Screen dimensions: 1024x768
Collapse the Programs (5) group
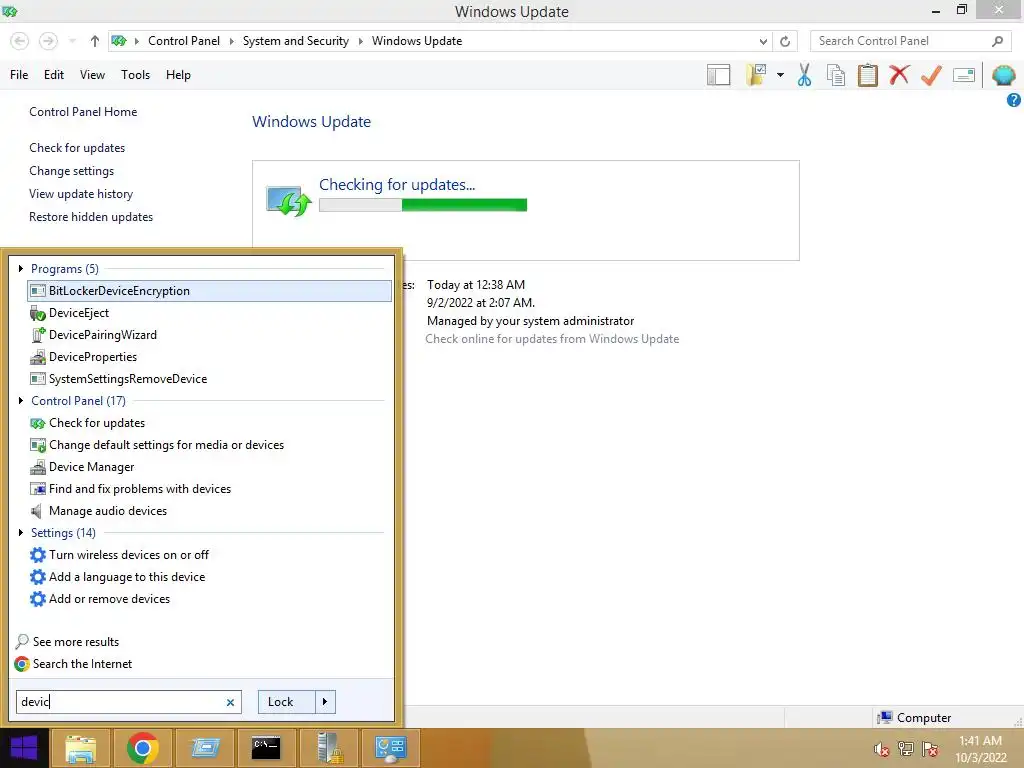point(21,268)
